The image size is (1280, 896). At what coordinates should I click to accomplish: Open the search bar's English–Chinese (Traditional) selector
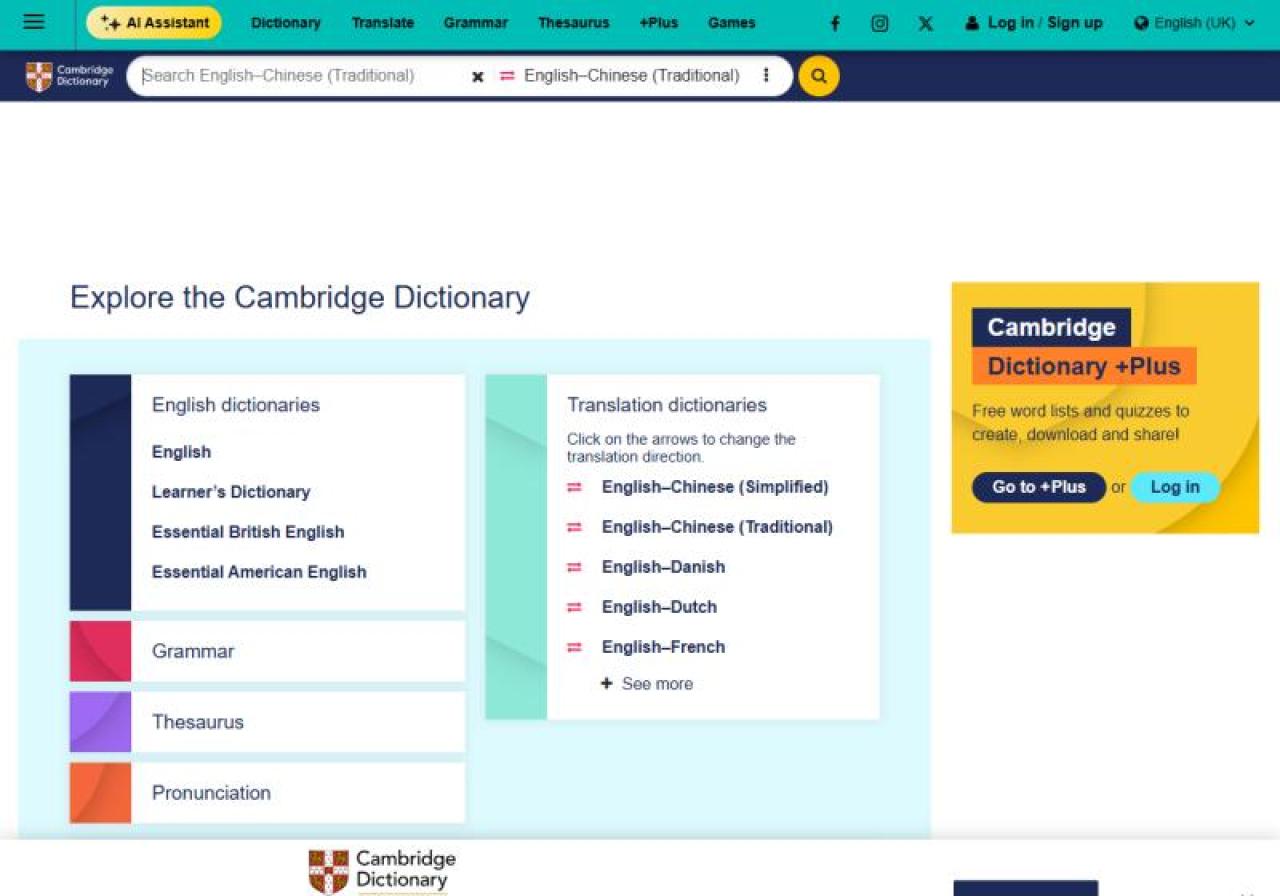(x=632, y=76)
